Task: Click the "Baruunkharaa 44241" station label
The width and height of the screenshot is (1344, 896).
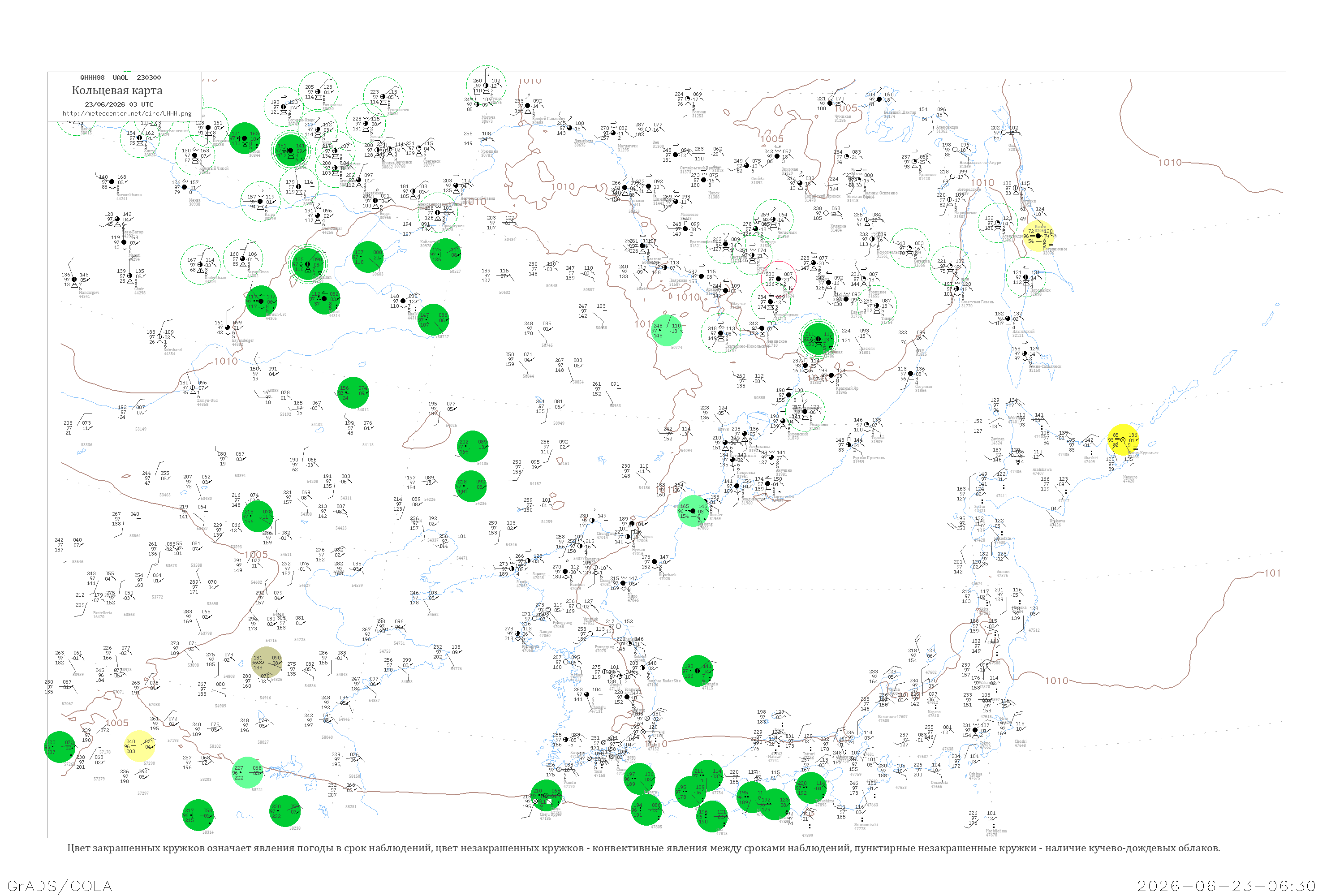Action: [x=129, y=197]
